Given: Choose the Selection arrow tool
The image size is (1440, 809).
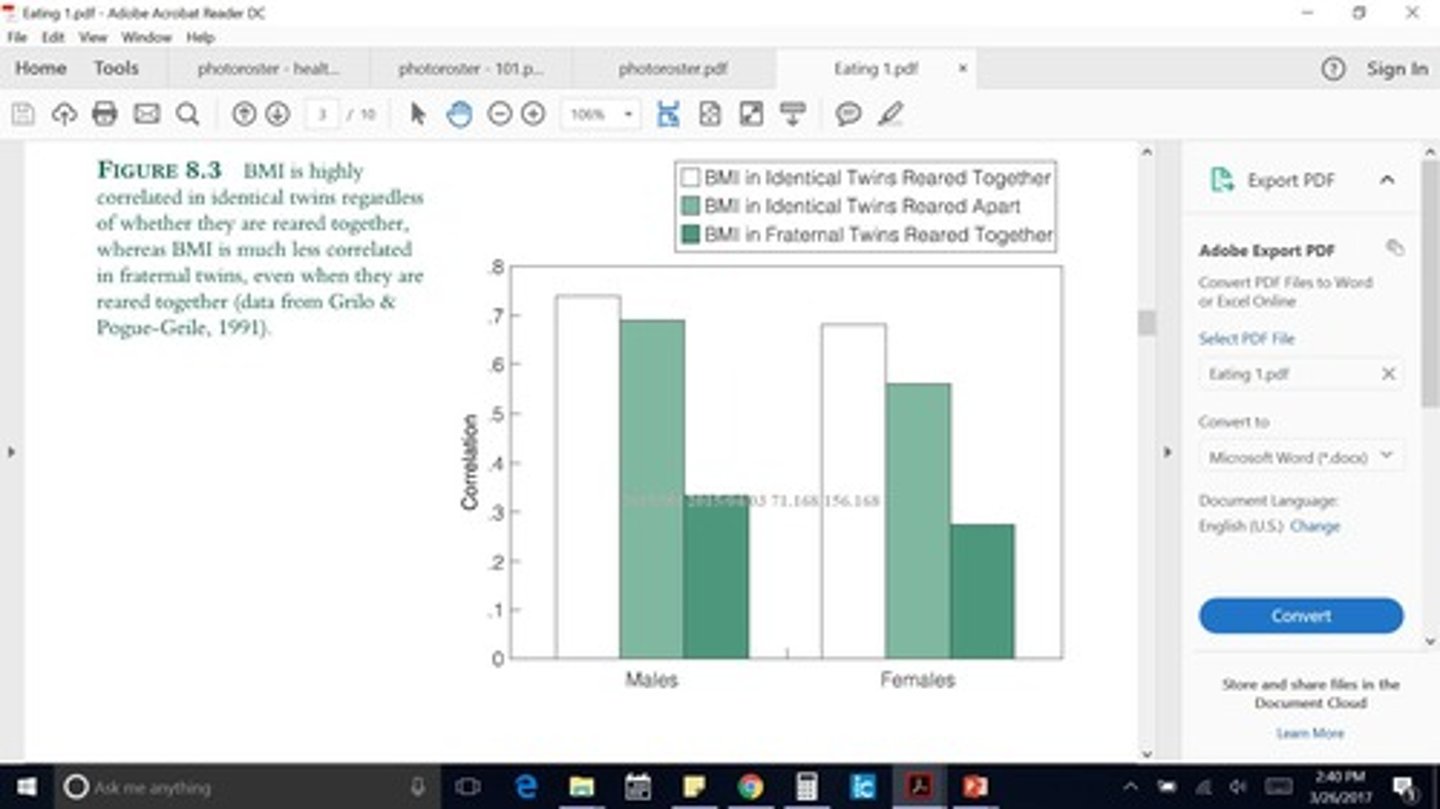Looking at the screenshot, I should 418,114.
